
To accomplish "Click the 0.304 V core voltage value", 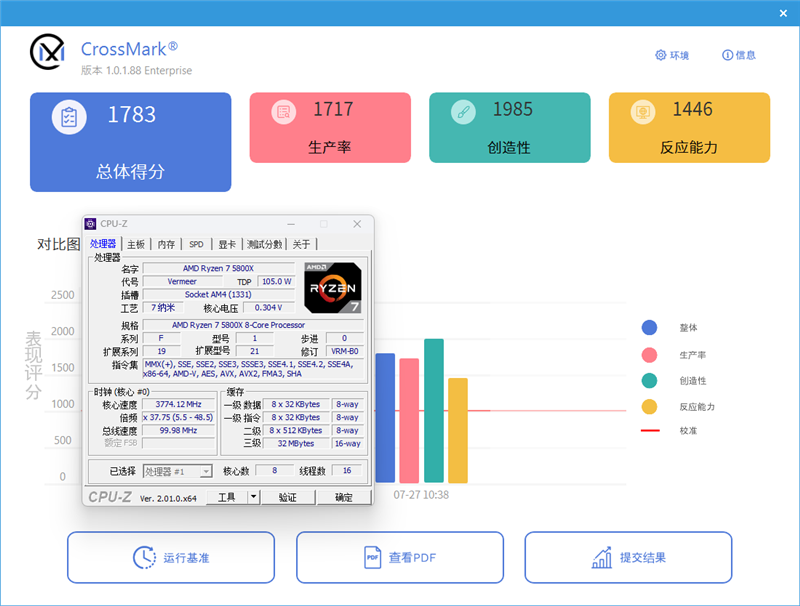I will point(268,308).
